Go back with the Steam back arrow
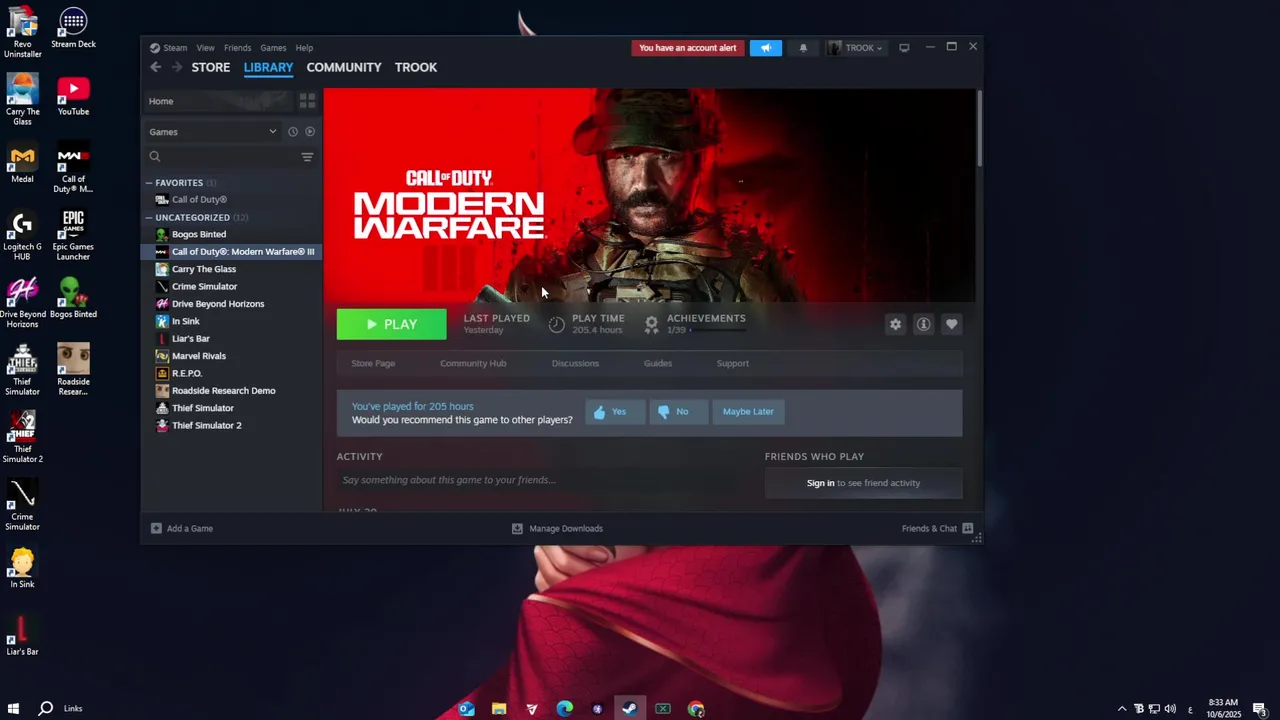 tap(155, 67)
